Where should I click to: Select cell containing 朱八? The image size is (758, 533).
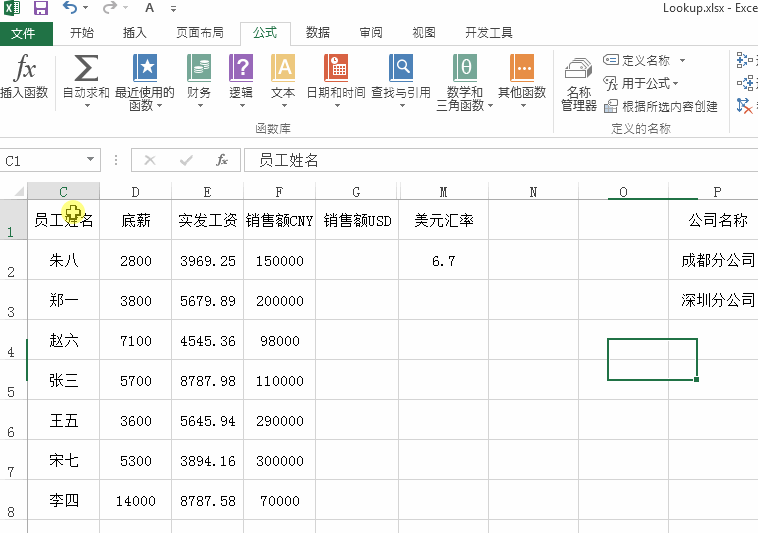63,261
